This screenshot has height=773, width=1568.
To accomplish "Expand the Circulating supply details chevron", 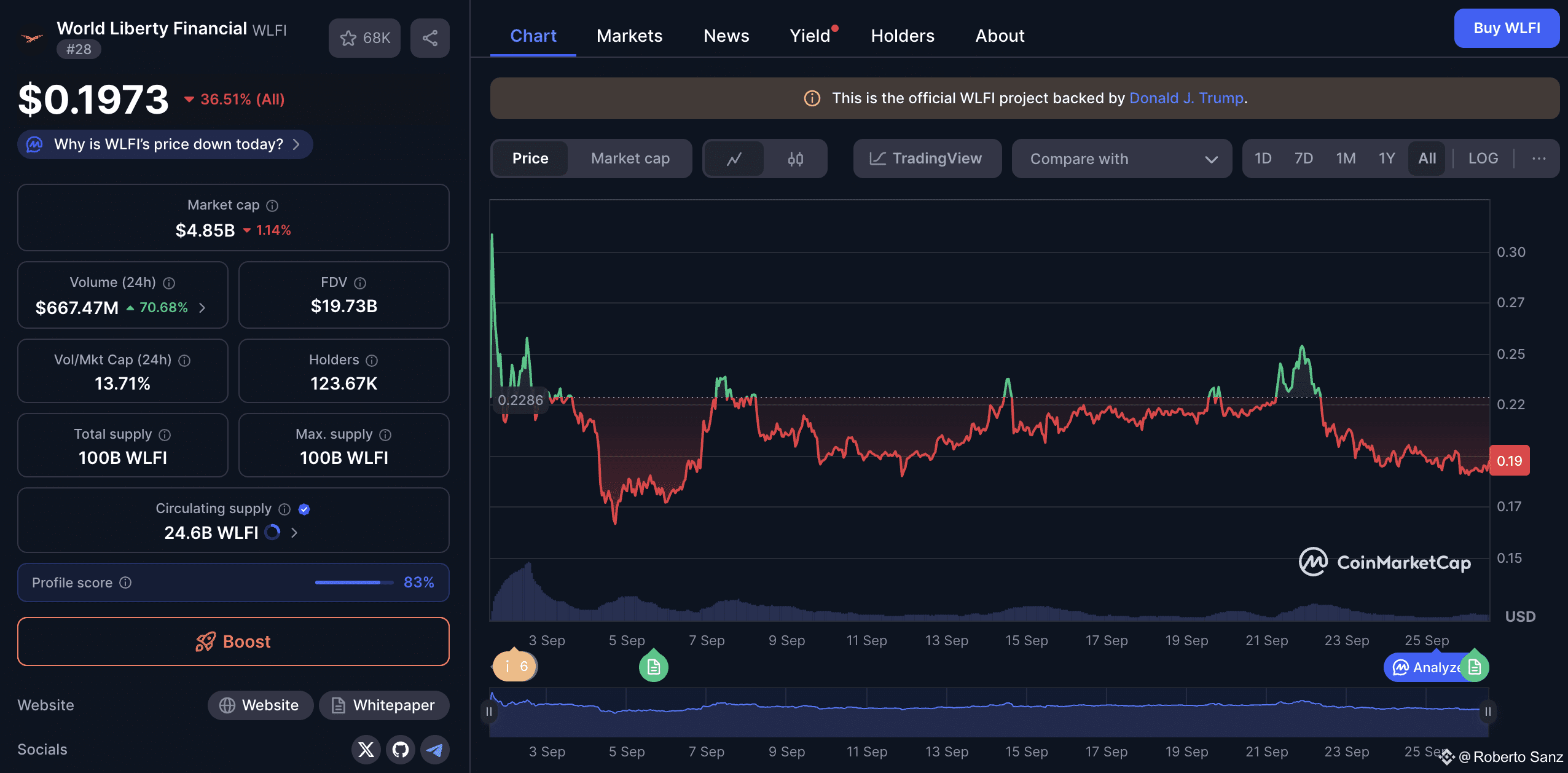I will click(x=294, y=533).
